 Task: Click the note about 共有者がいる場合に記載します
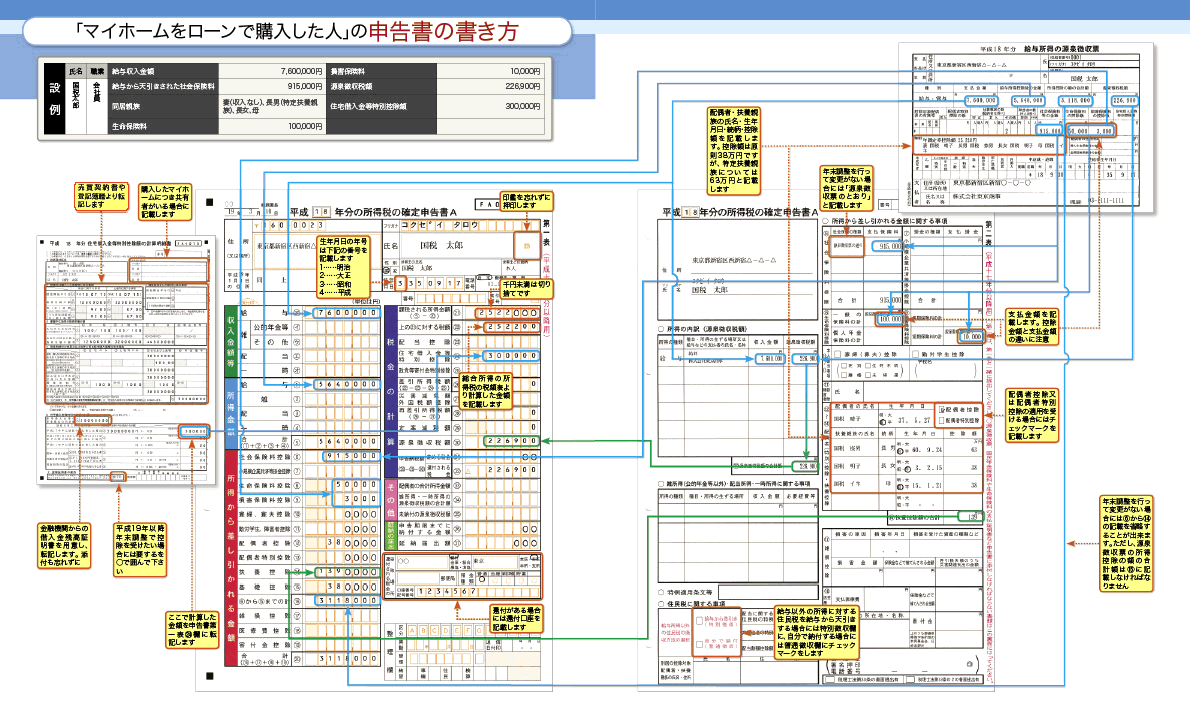click(x=165, y=202)
